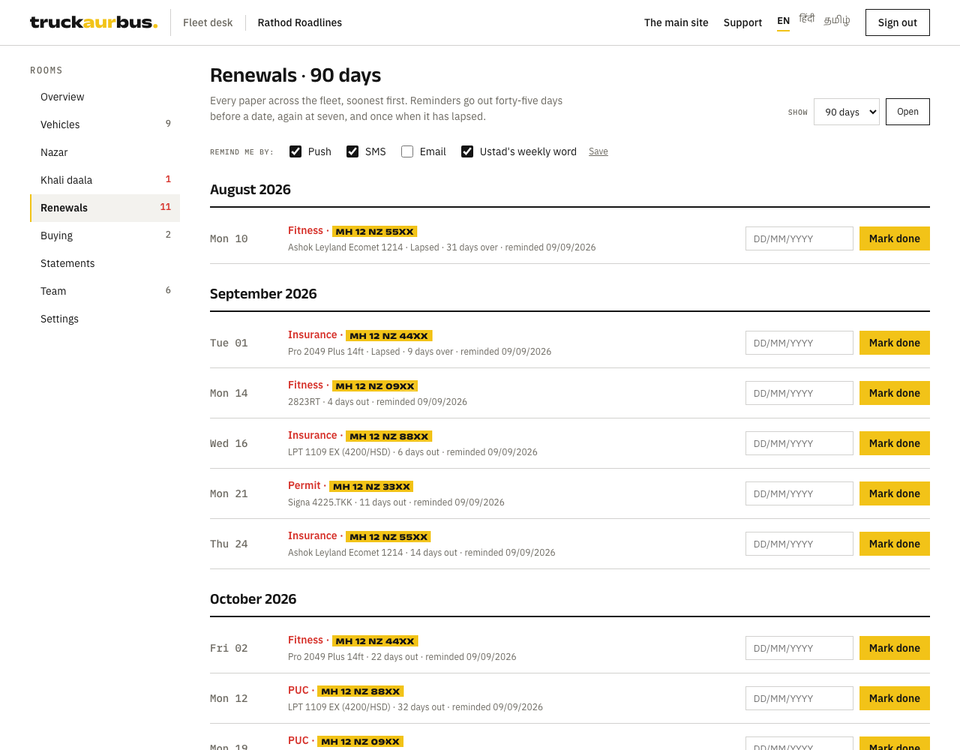Go to Statements in the sidebar
The image size is (960, 750).
point(105,263)
